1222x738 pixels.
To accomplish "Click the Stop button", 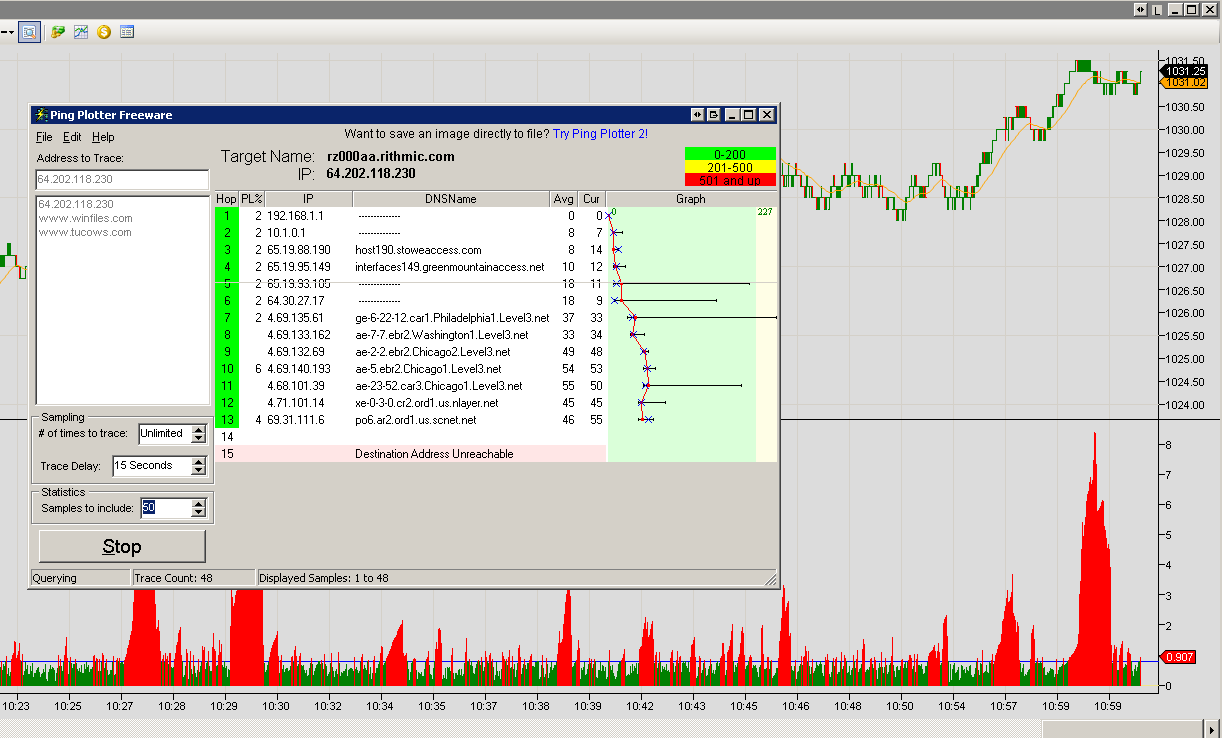I will coord(122,546).
